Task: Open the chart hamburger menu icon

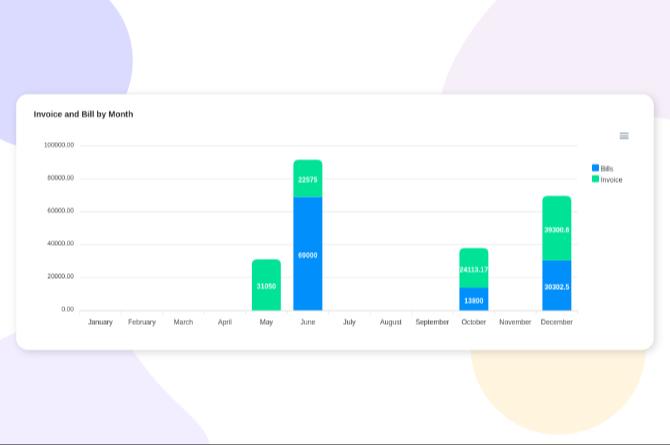Action: pyautogui.click(x=624, y=136)
